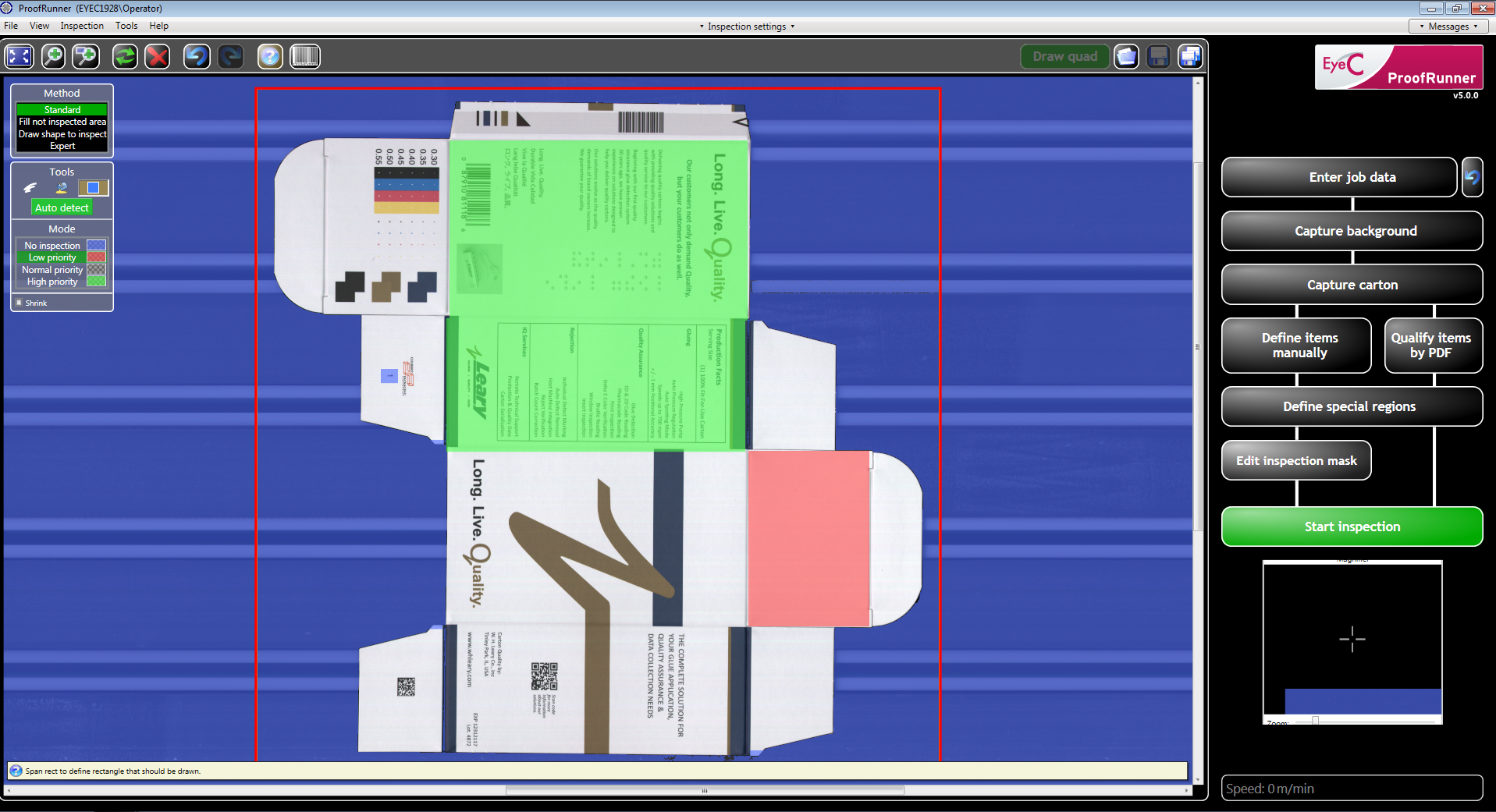
Task: Click the green High priority color swatch
Action: [96, 282]
